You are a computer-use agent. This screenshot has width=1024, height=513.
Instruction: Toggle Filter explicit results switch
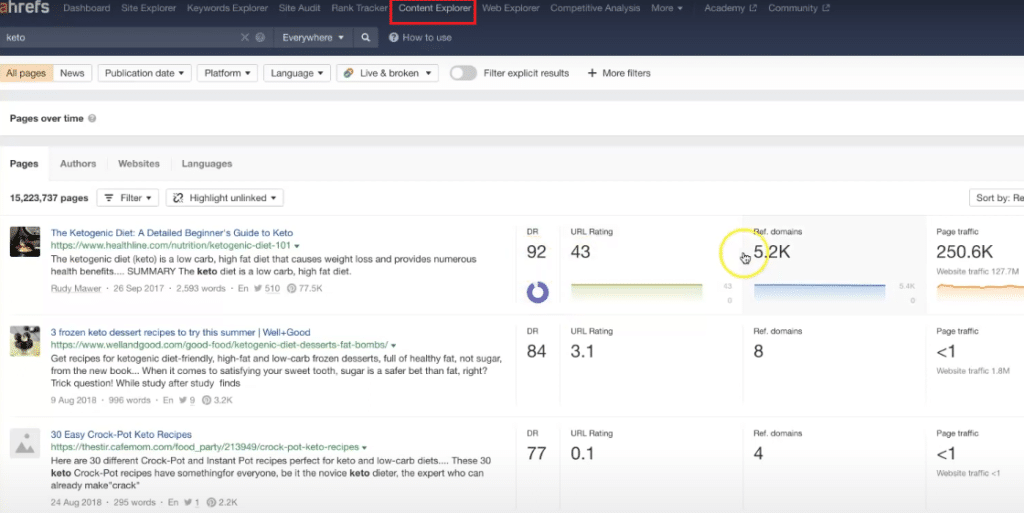click(463, 73)
